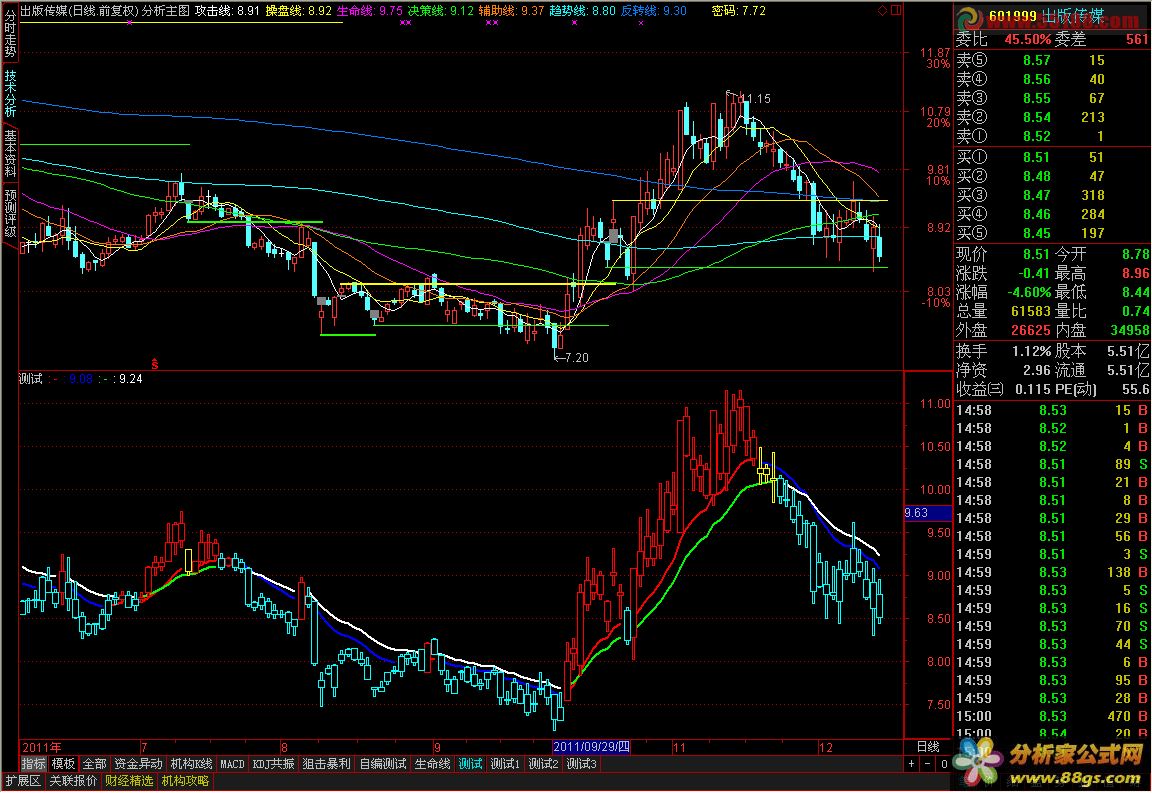Click the 11.15 high price marker

coord(755,98)
